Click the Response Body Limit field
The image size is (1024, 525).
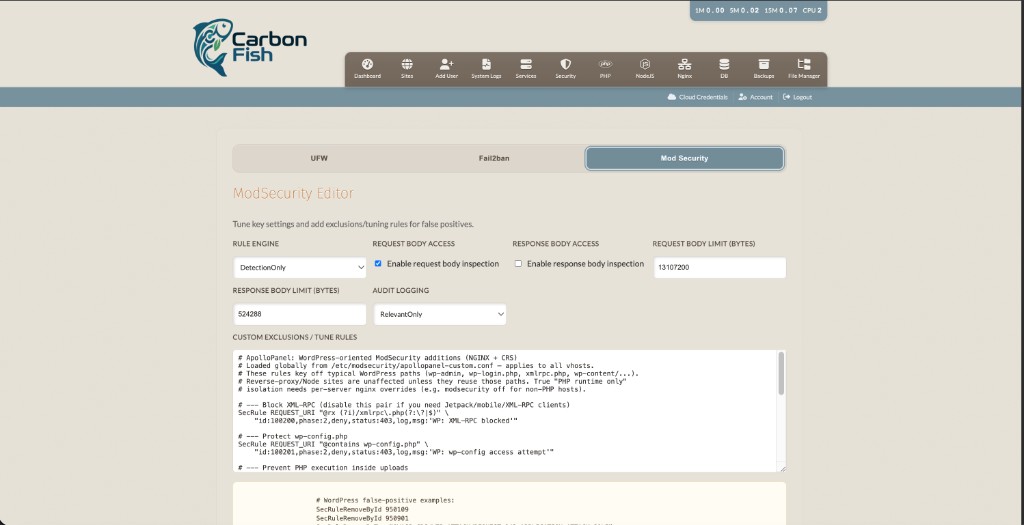tap(300, 314)
